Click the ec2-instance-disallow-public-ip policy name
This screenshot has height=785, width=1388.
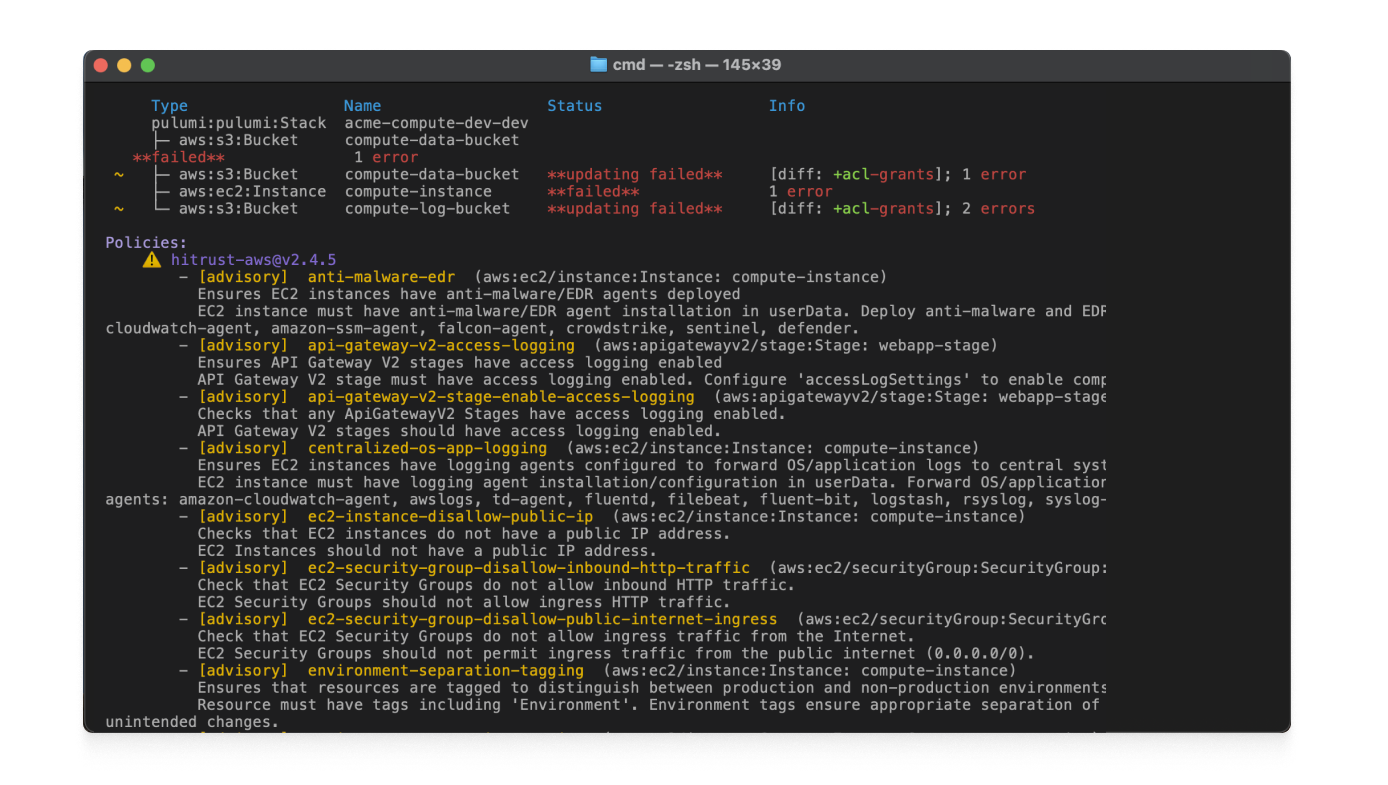click(450, 517)
